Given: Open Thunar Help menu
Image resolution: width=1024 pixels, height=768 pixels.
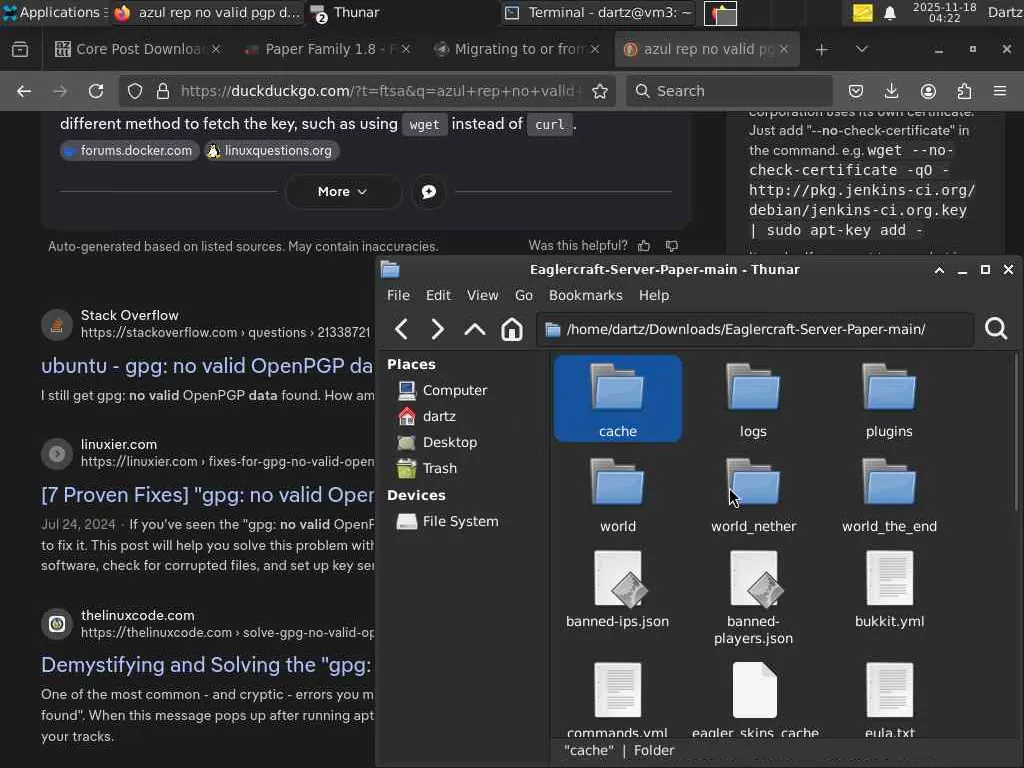Looking at the screenshot, I should coord(654,295).
